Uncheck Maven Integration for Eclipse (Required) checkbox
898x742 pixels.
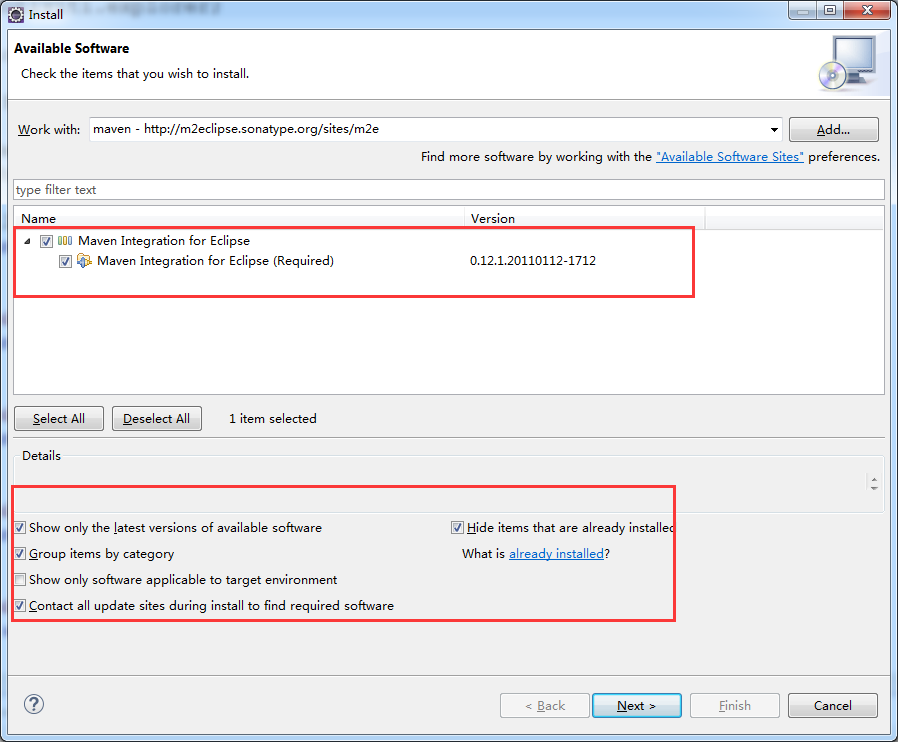(x=65, y=262)
